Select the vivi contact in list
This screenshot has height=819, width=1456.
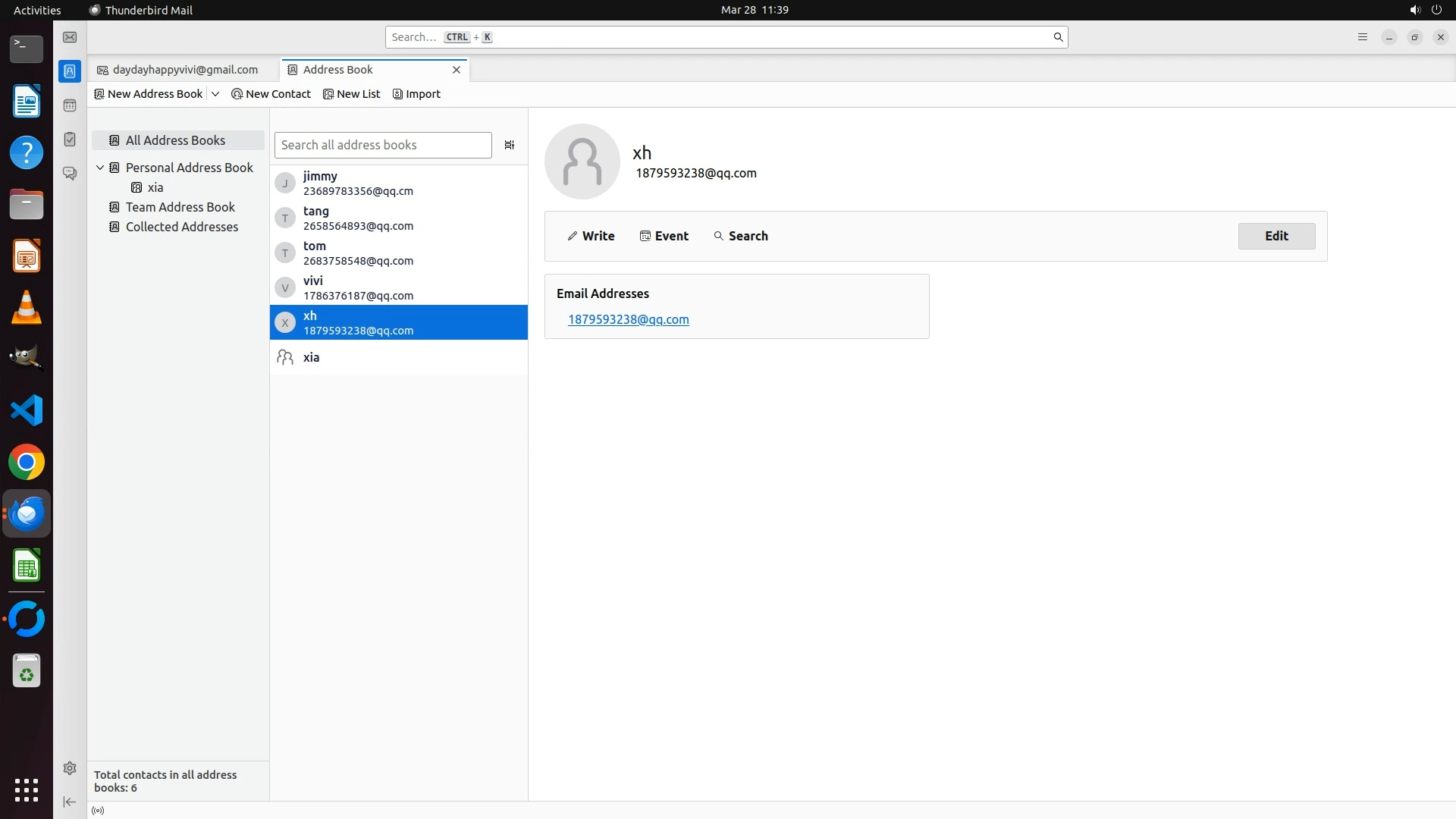pyautogui.click(x=398, y=287)
